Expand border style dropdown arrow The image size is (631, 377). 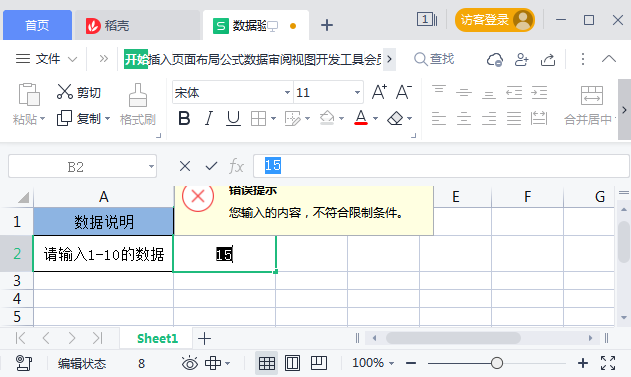(273, 119)
